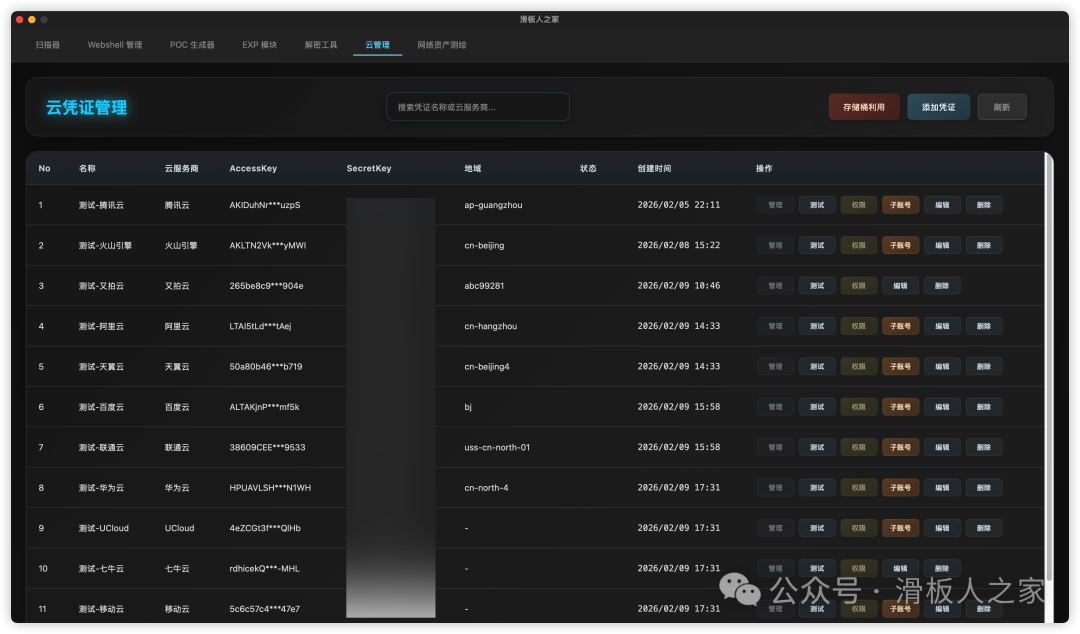Select the 测试-移动云 name cell
Viewport: 1080px width, 634px height.
pyautogui.click(x=101, y=609)
